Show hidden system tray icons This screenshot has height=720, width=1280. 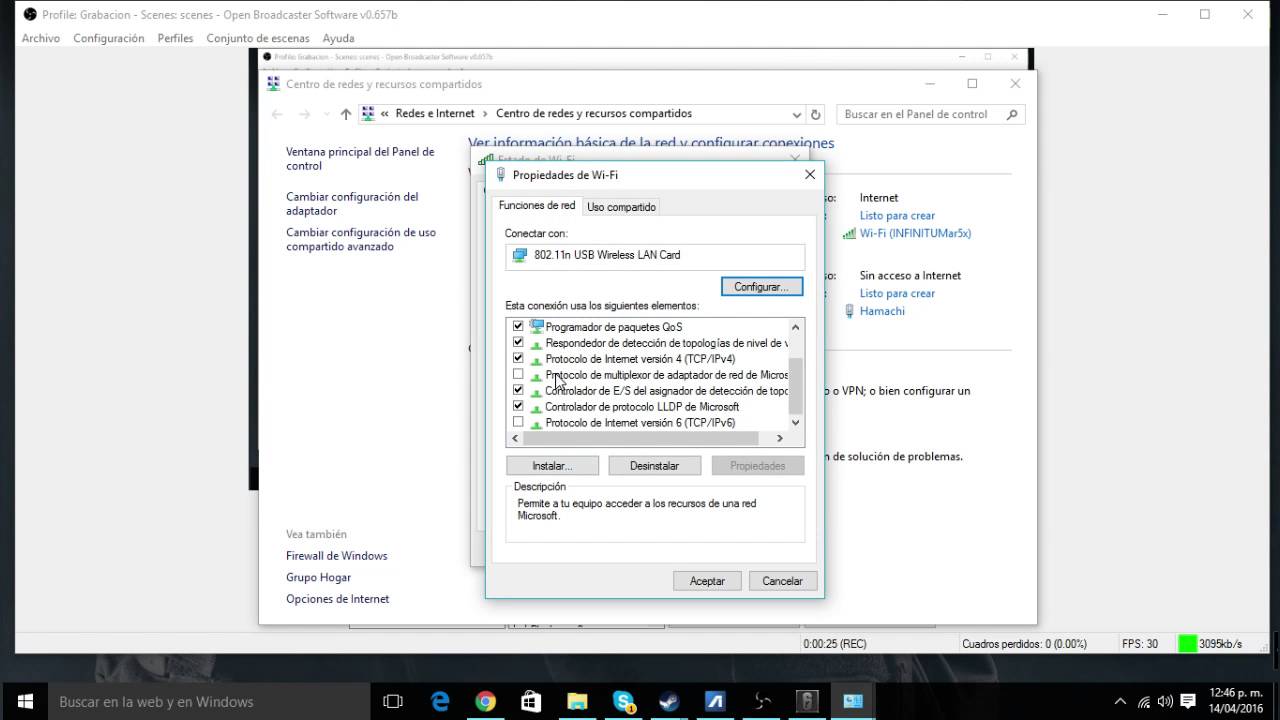pos(1120,702)
